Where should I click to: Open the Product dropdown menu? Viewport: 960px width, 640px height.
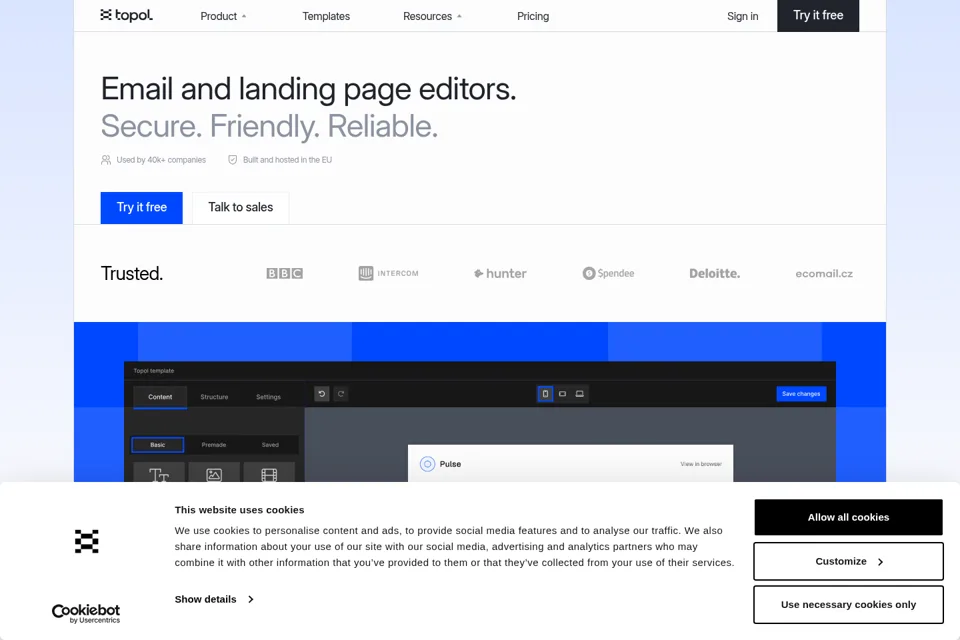[223, 17]
